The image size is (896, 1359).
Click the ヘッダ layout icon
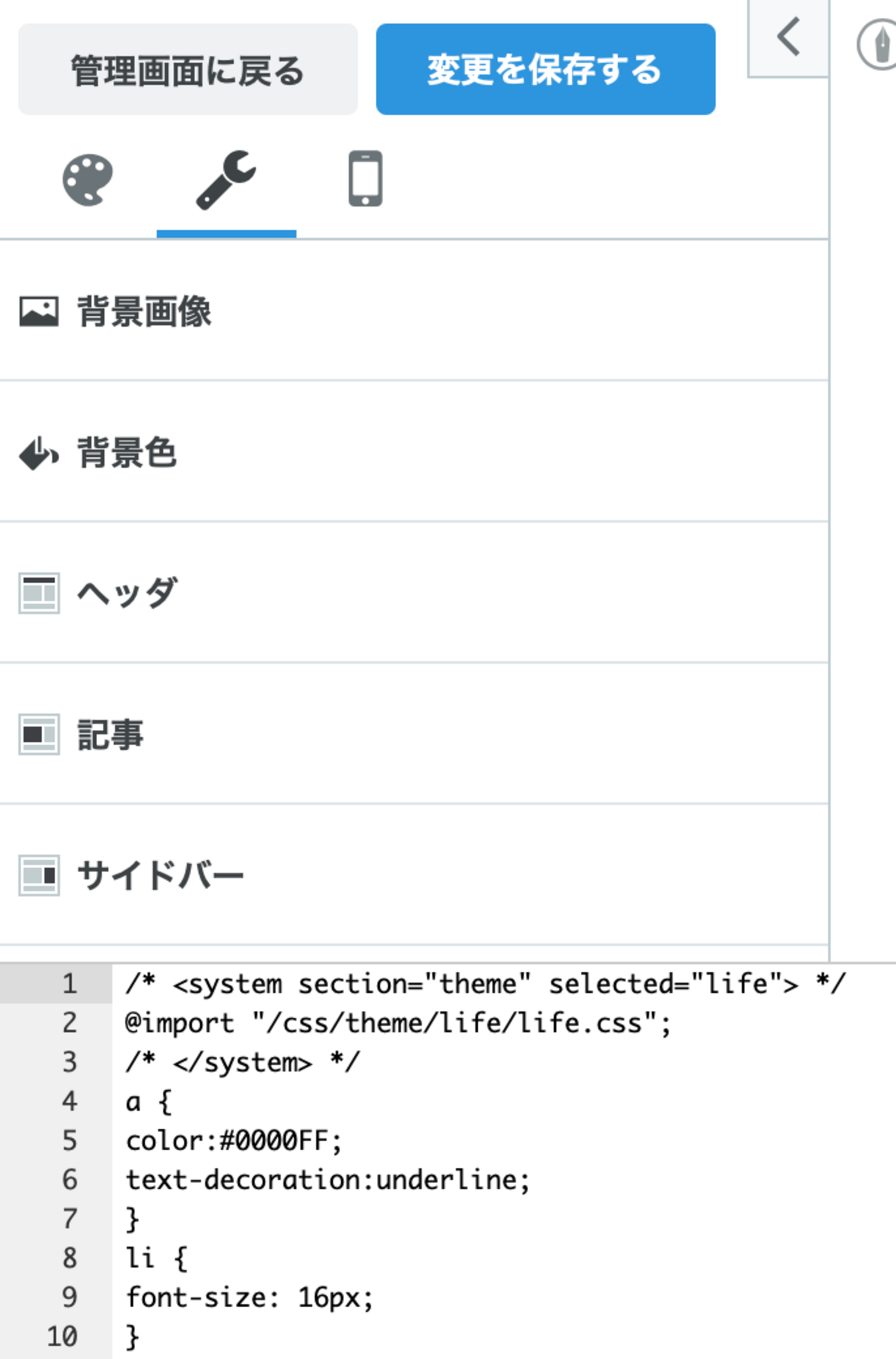[39, 593]
